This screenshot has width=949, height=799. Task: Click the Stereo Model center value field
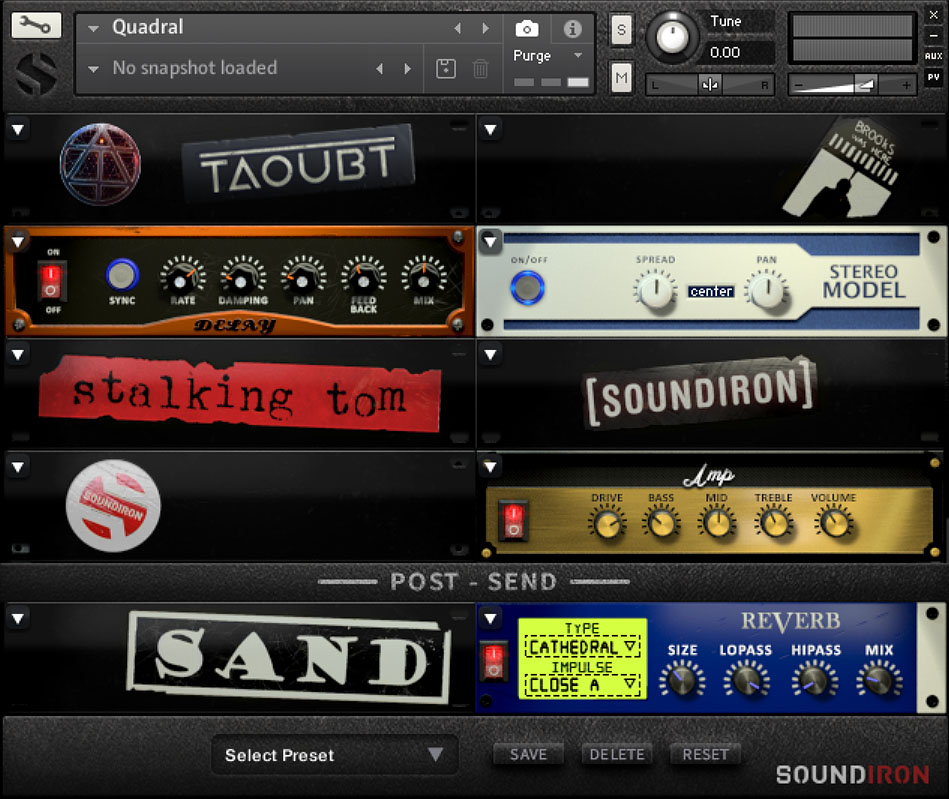pos(711,291)
